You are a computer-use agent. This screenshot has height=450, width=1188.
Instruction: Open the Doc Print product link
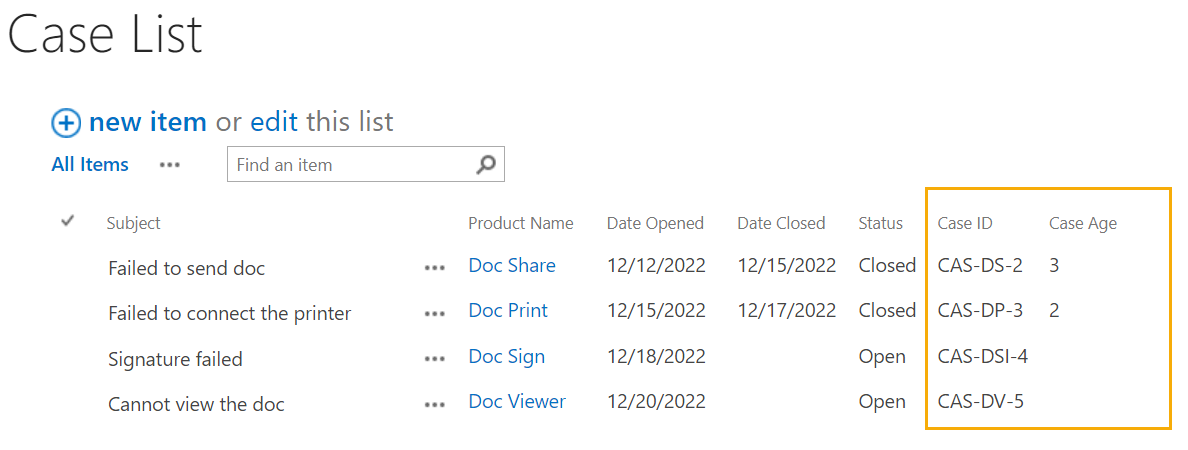point(508,311)
